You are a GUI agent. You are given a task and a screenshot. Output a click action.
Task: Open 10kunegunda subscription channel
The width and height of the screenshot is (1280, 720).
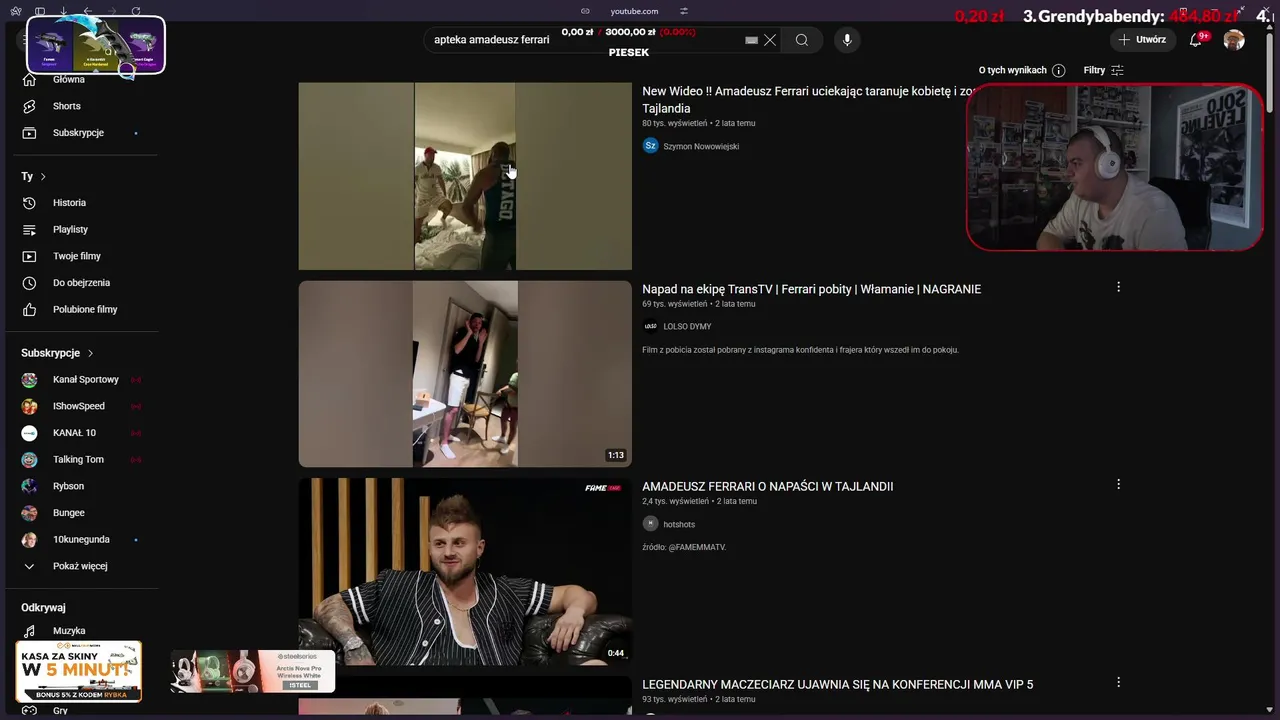[x=82, y=540]
